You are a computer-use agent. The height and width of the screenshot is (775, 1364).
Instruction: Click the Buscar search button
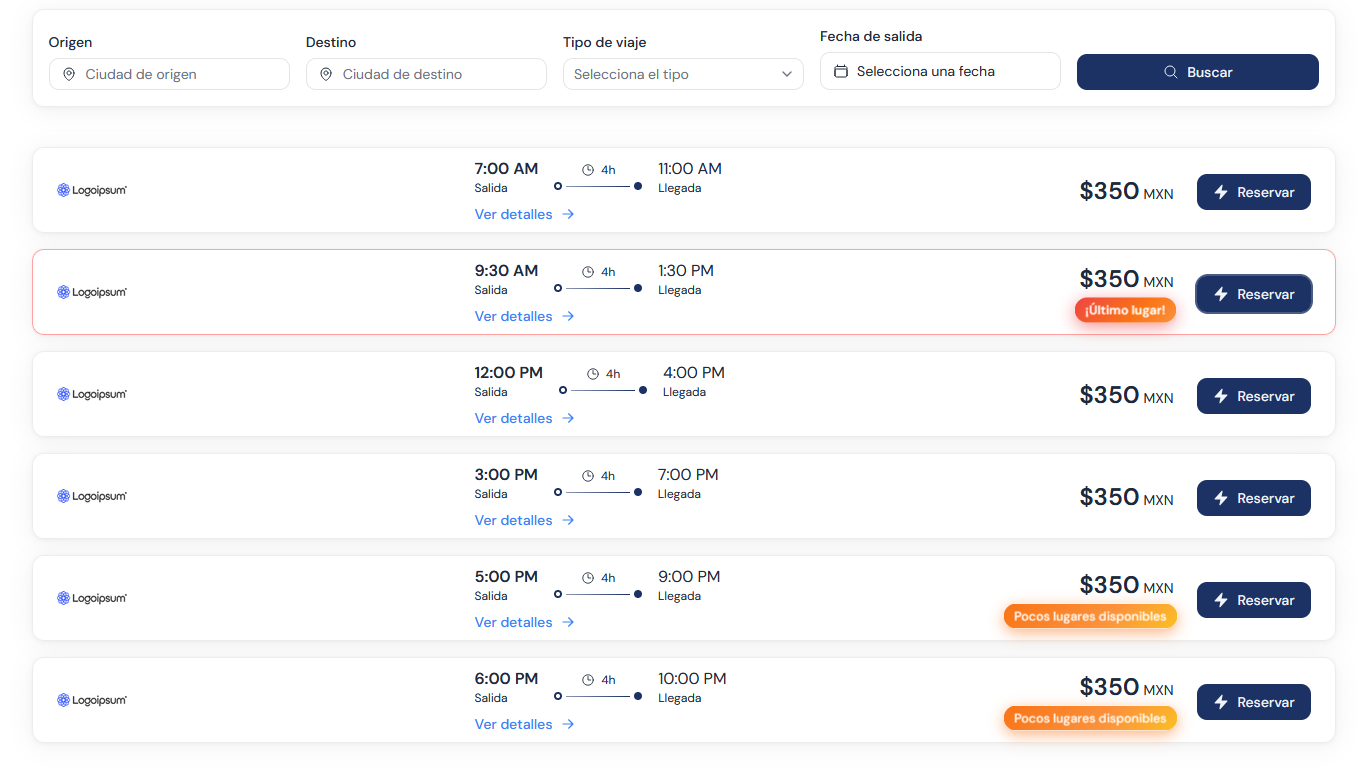pos(1198,72)
